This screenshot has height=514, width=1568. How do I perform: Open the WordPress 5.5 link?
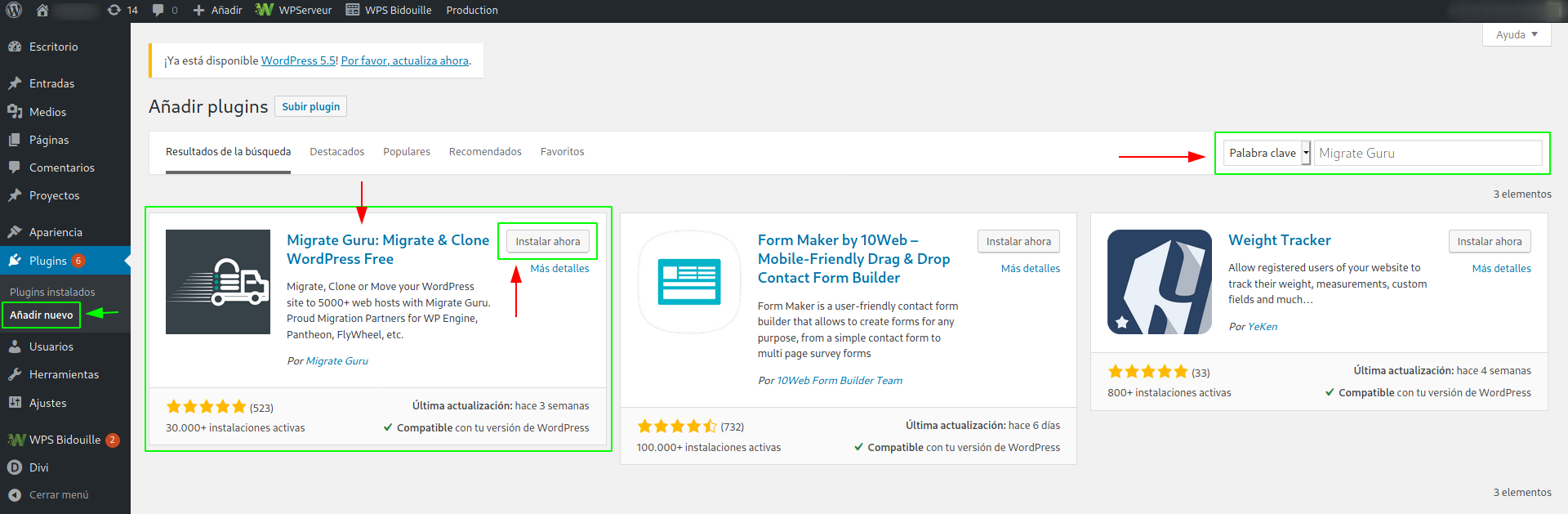point(298,60)
